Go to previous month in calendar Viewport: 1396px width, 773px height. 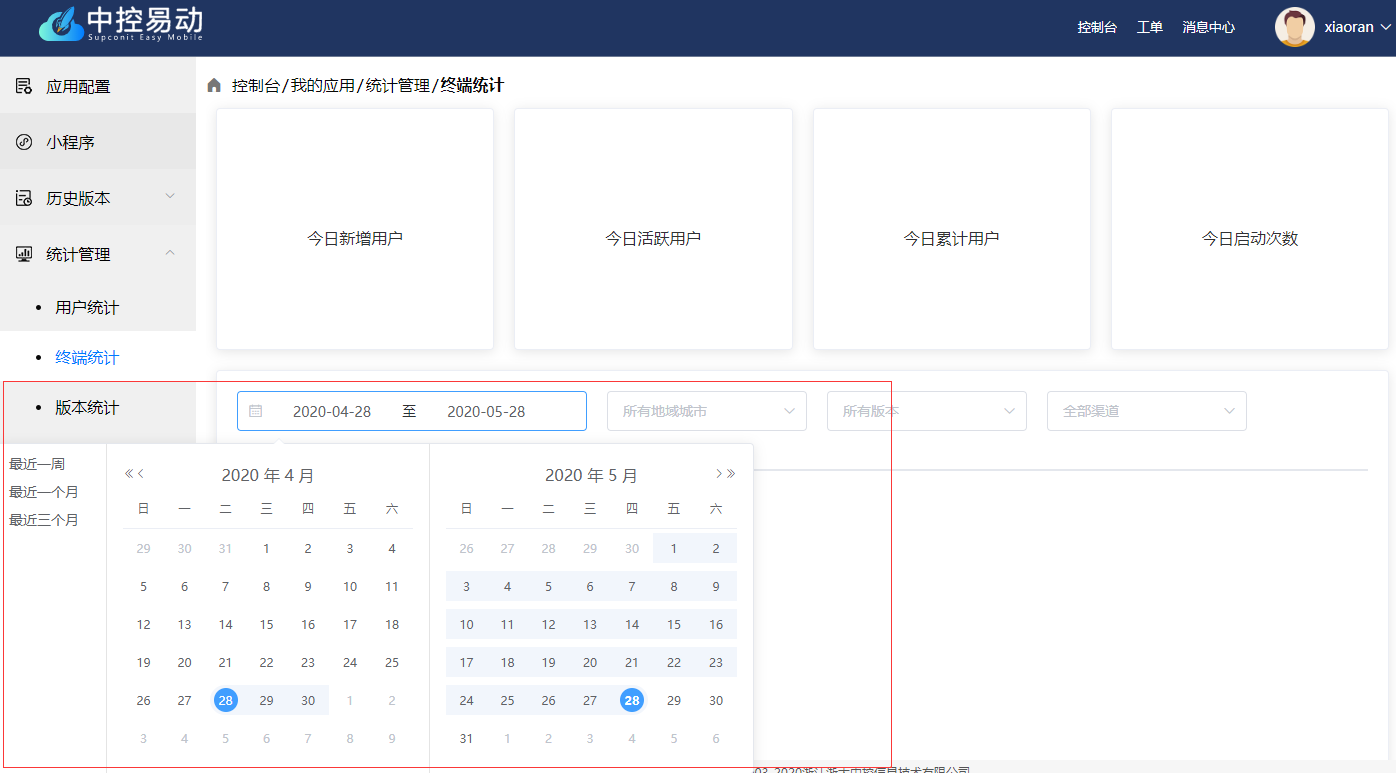(141, 474)
